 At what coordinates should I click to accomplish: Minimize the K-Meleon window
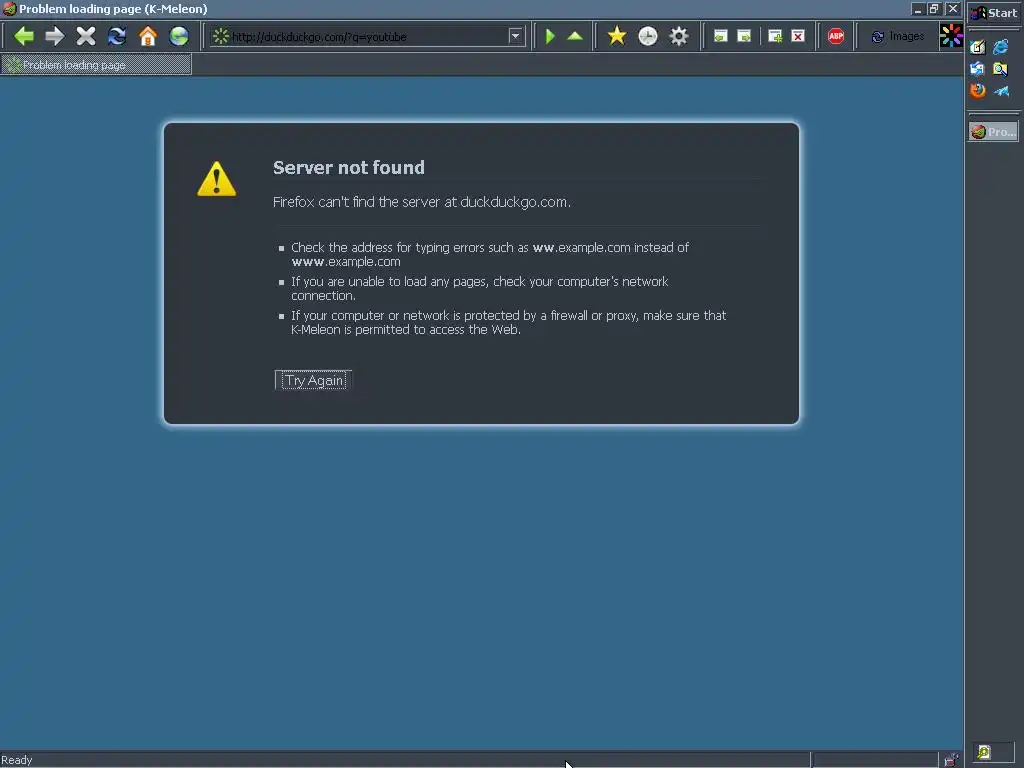pyautogui.click(x=918, y=9)
